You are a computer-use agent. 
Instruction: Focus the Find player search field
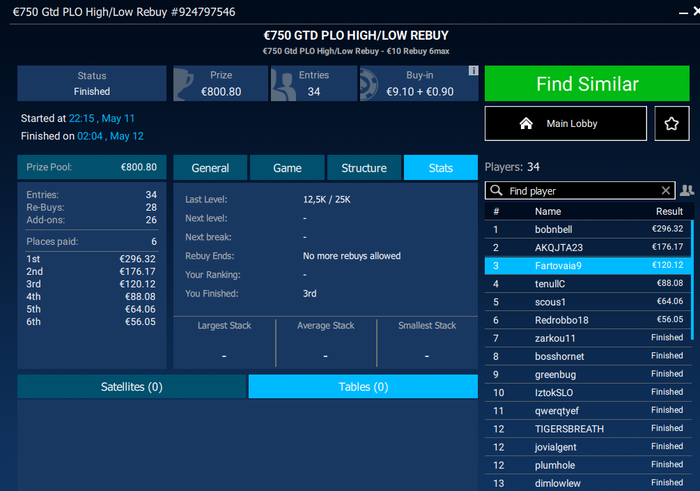click(x=580, y=191)
